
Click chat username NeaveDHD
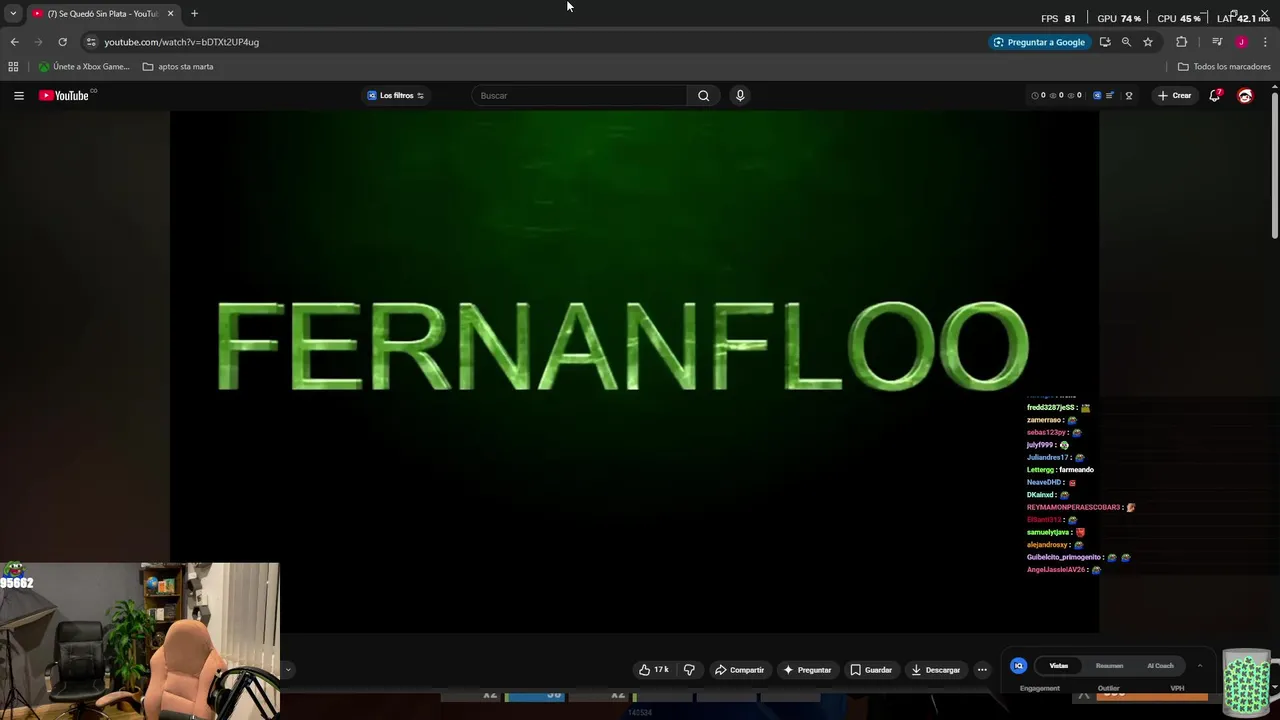(1043, 482)
